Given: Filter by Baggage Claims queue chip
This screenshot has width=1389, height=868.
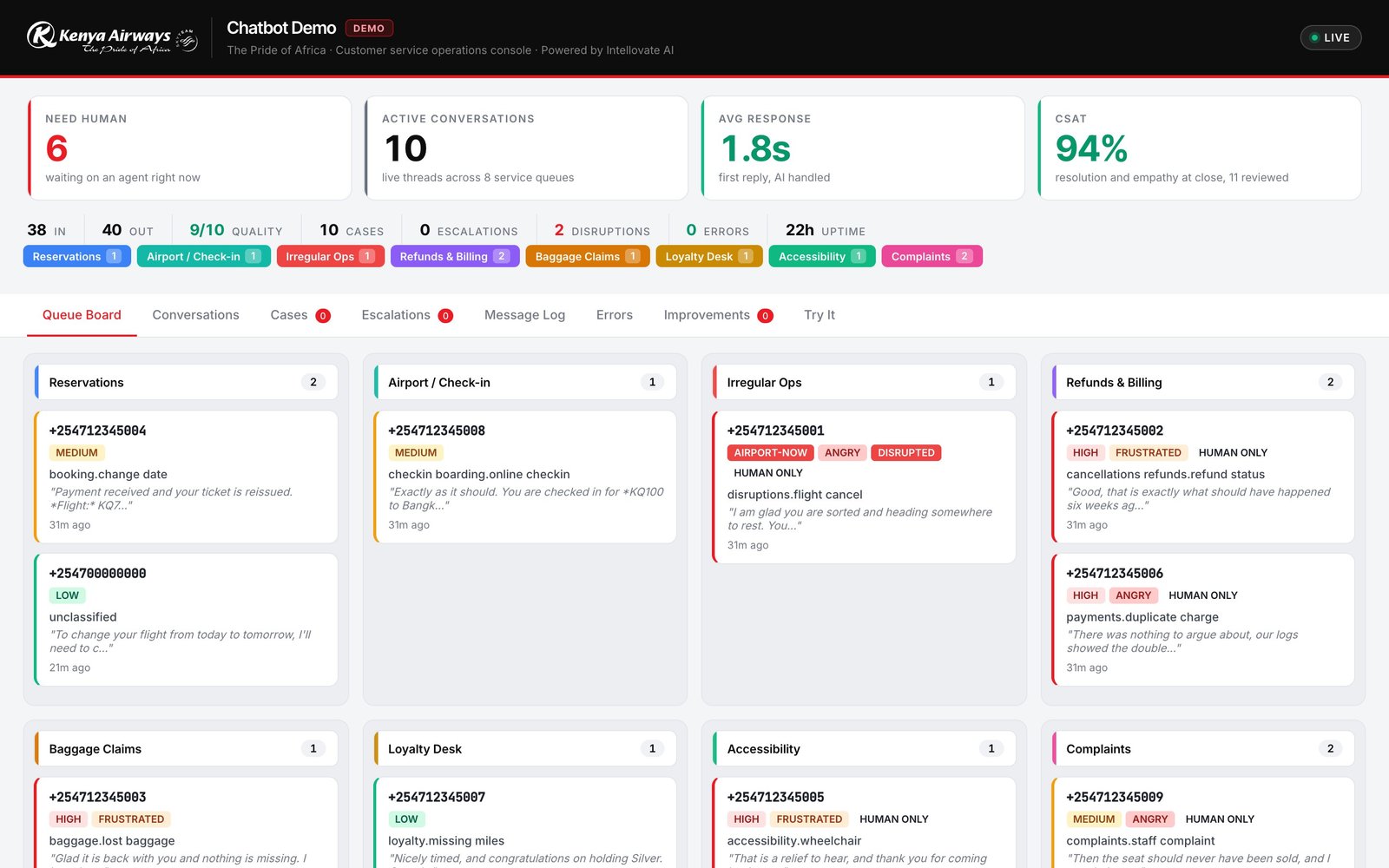Looking at the screenshot, I should (x=588, y=256).
